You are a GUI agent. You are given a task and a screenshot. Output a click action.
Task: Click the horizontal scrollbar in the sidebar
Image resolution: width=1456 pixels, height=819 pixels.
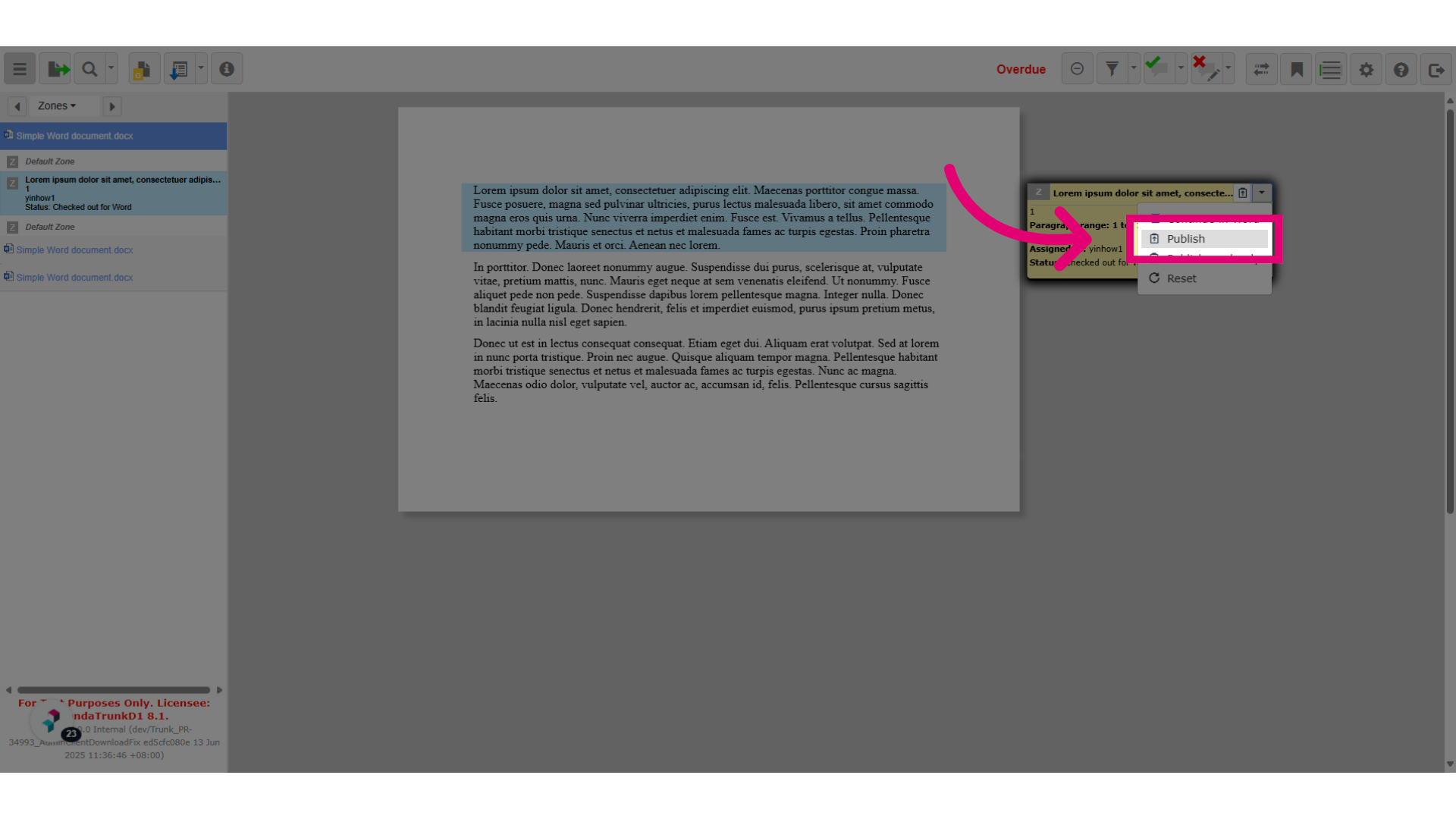coord(114,690)
